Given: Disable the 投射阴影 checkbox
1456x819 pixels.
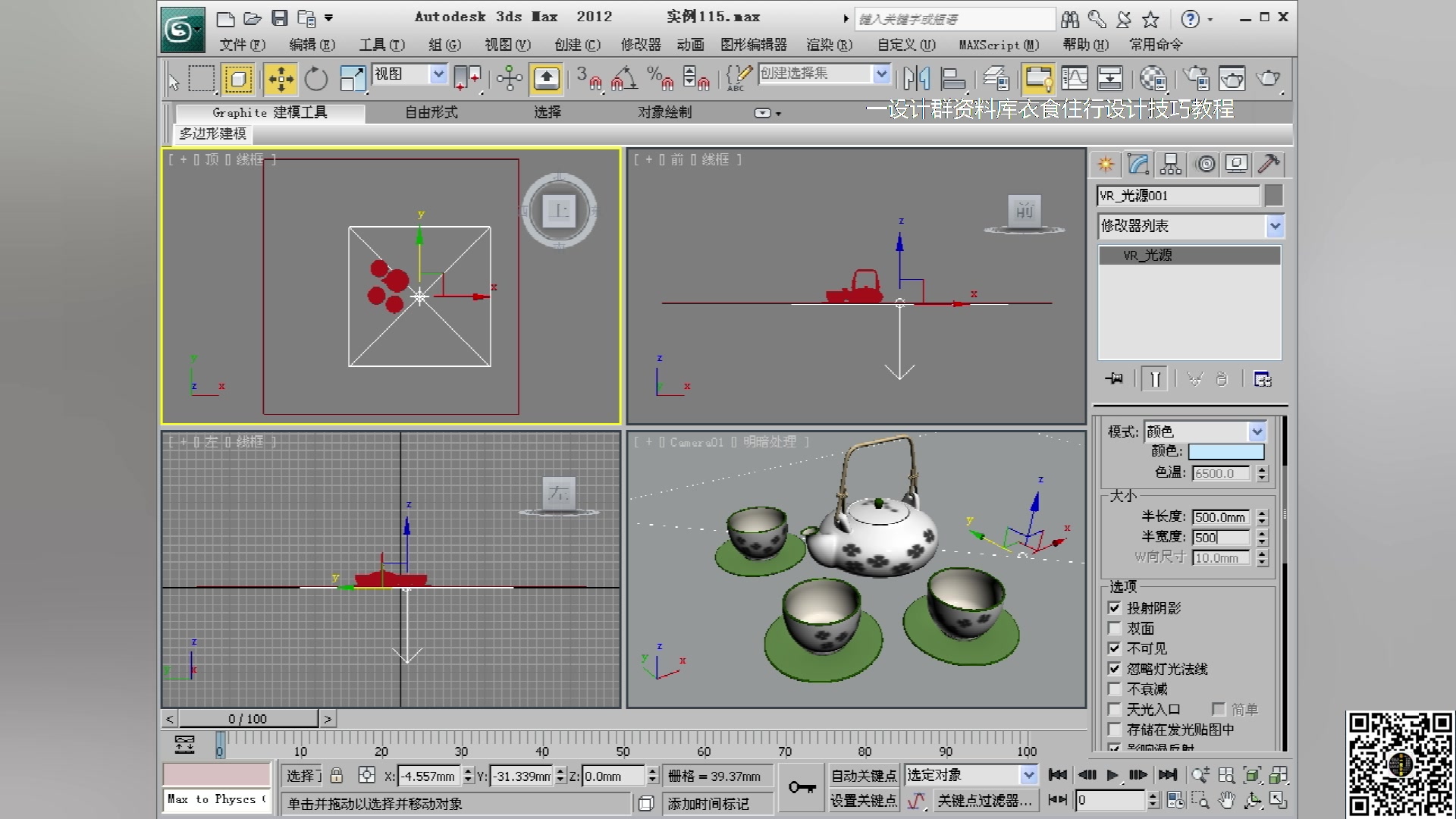Looking at the screenshot, I should [1114, 607].
